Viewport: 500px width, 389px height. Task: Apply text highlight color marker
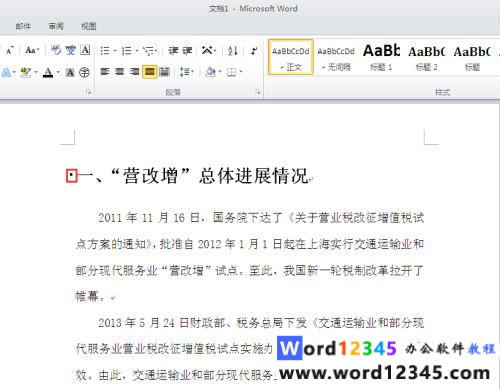(x=25, y=72)
